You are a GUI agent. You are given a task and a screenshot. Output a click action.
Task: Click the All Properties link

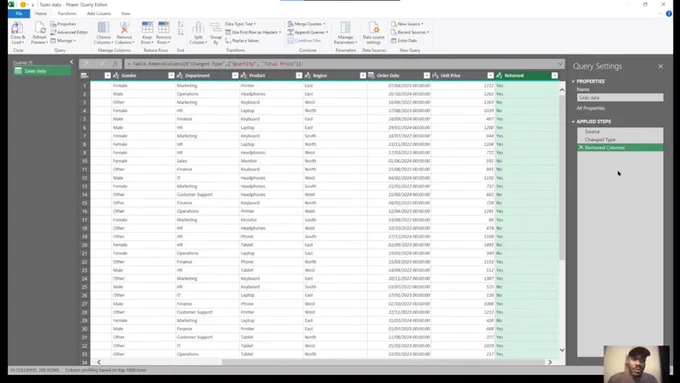pyautogui.click(x=590, y=108)
